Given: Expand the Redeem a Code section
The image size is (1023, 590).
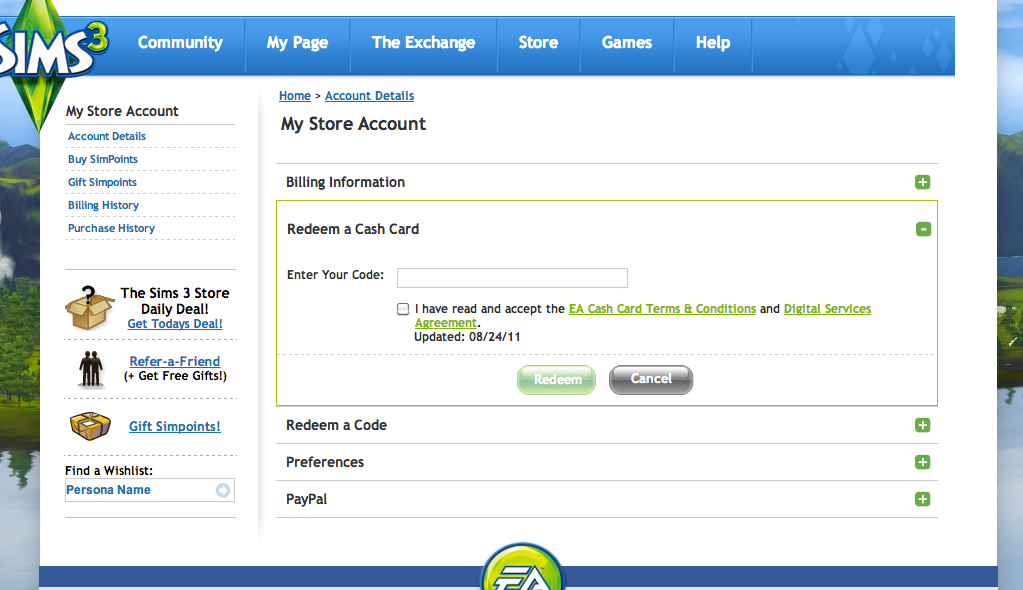Looking at the screenshot, I should click(x=923, y=426).
